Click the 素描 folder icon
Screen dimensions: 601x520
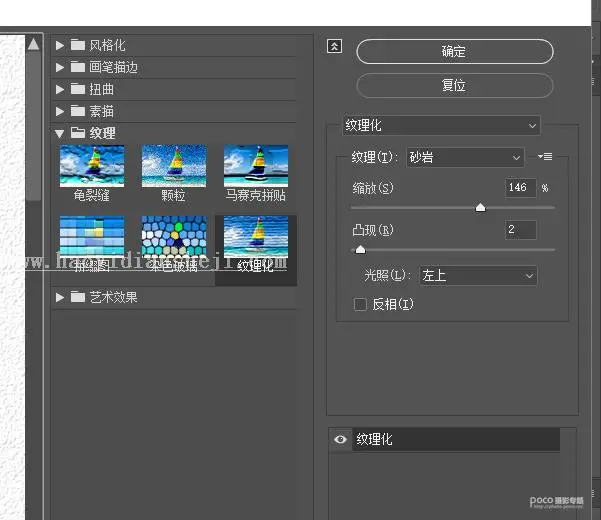point(78,111)
